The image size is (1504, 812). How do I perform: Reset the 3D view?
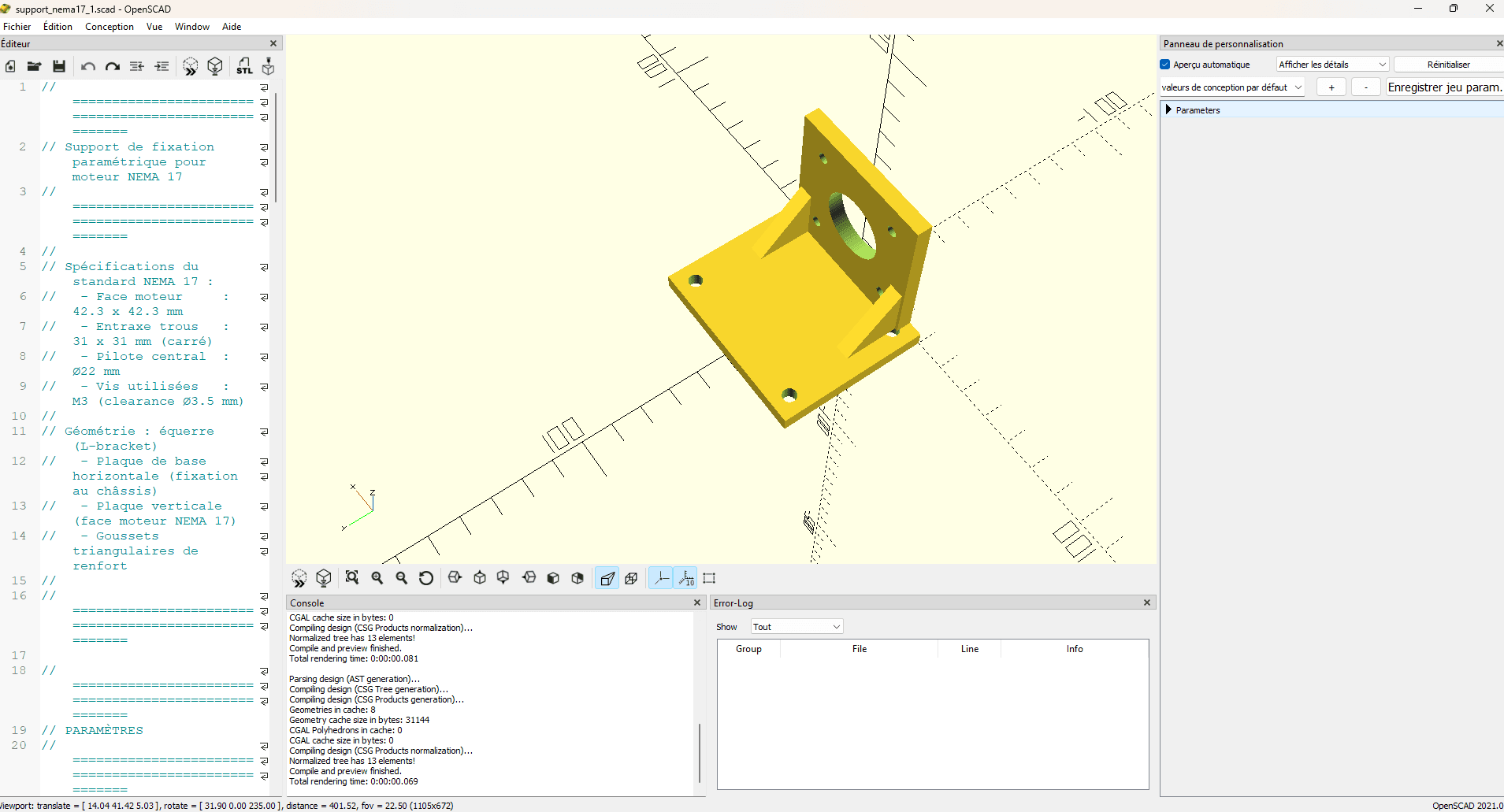click(x=426, y=578)
